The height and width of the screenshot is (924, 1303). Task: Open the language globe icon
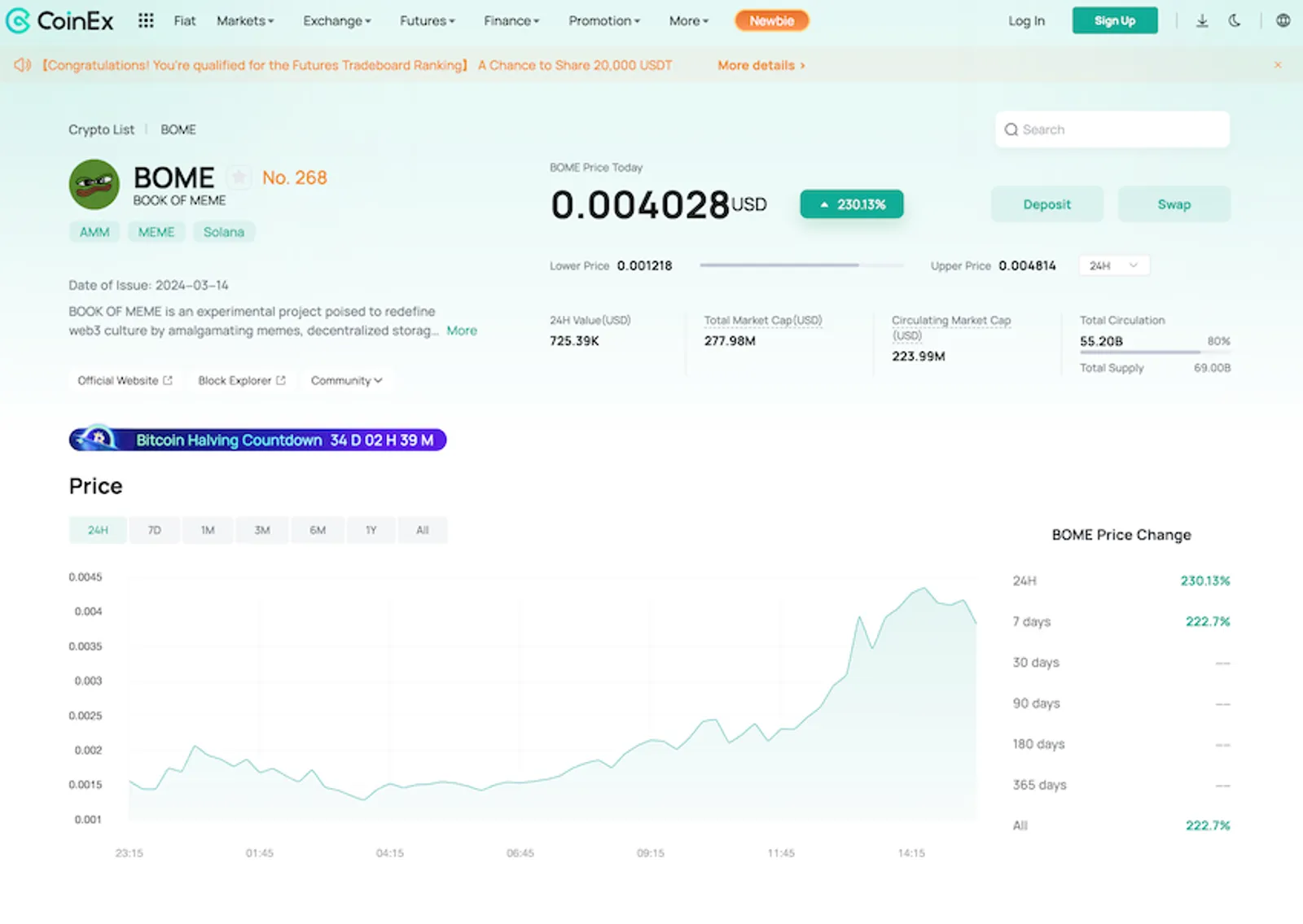tap(1283, 21)
